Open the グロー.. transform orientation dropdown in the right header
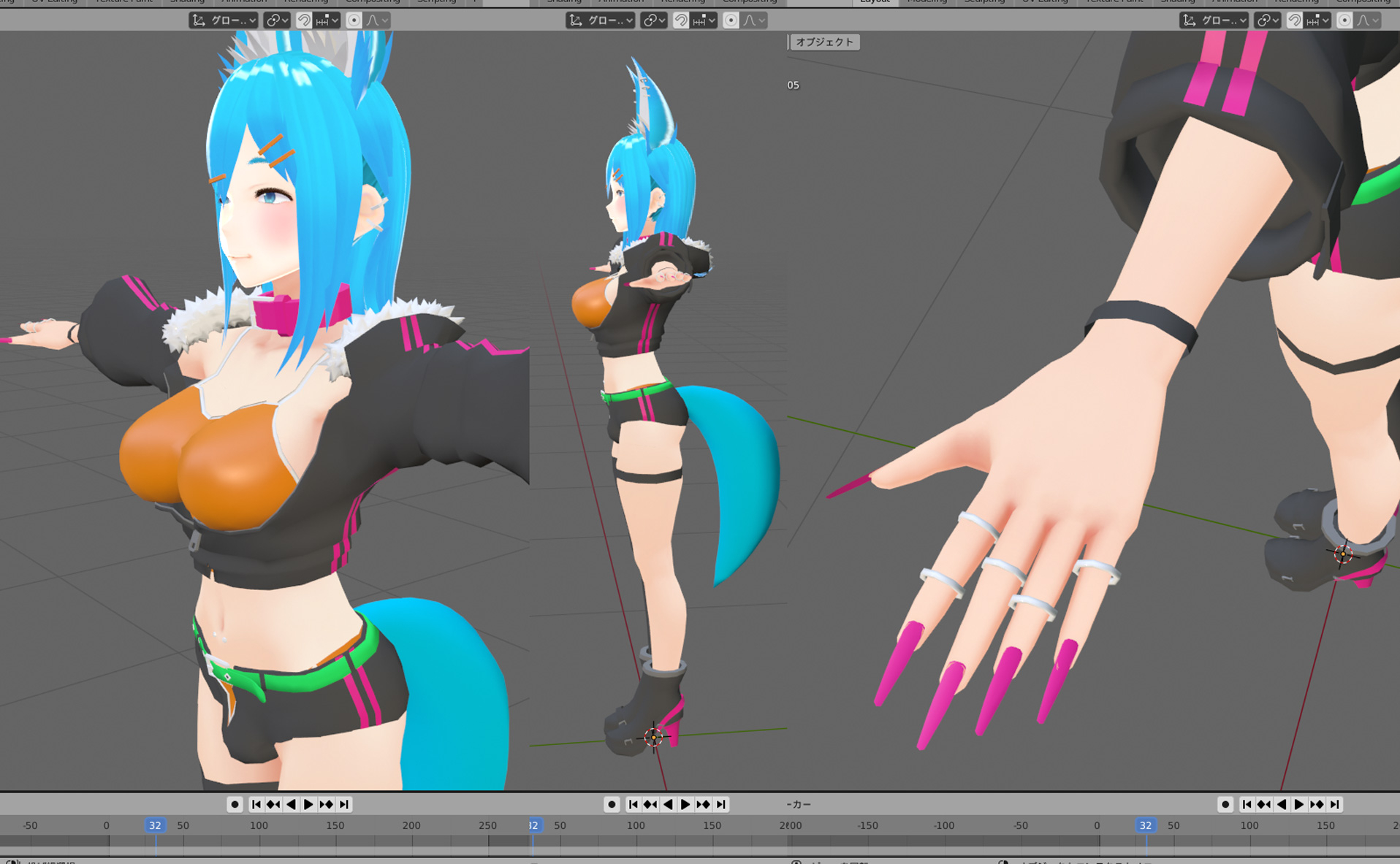The image size is (1400, 864). click(x=1214, y=20)
